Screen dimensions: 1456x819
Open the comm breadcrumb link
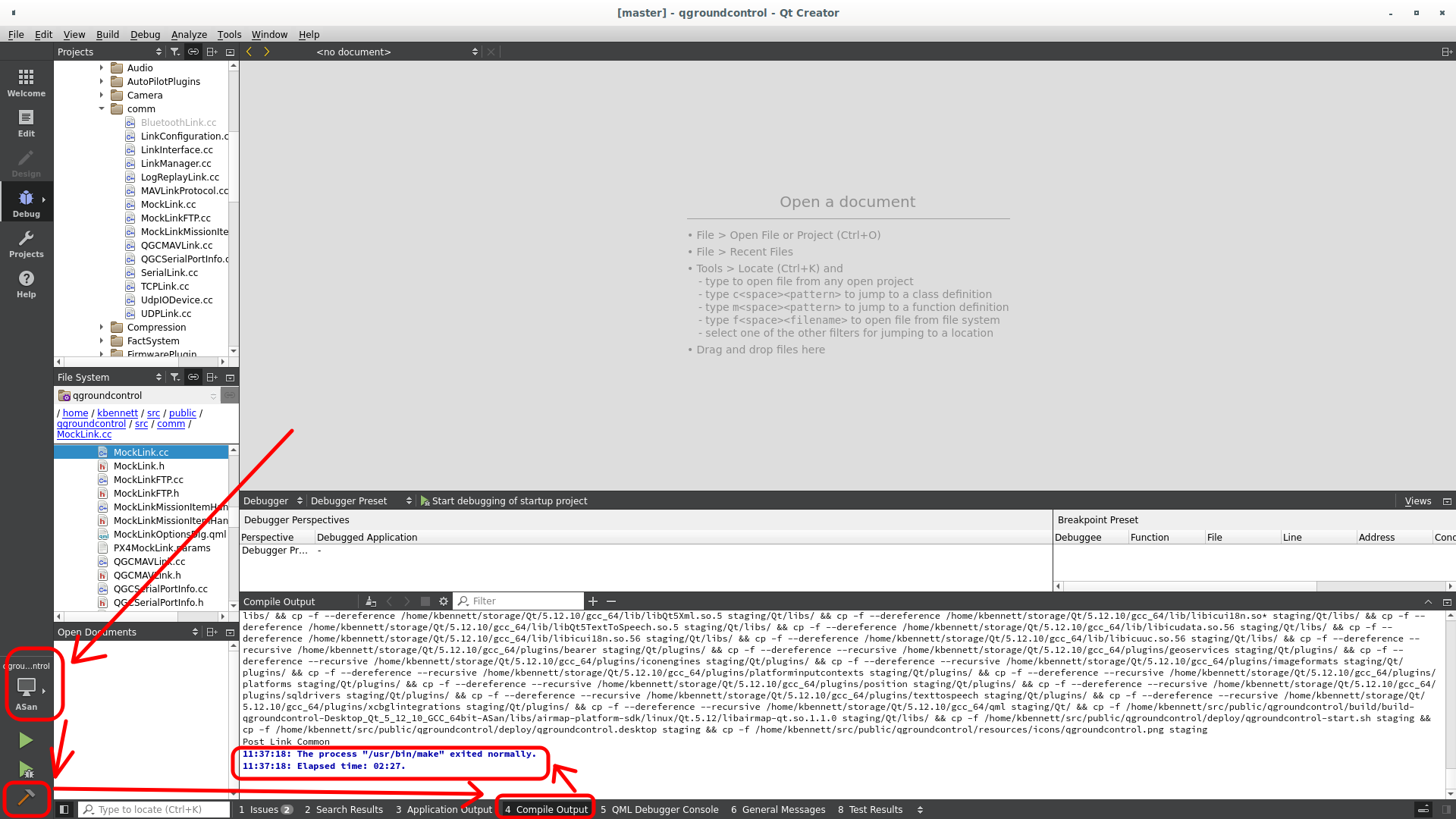(171, 423)
